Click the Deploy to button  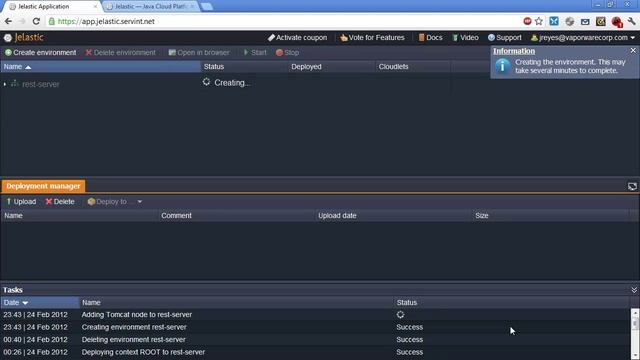107,202
